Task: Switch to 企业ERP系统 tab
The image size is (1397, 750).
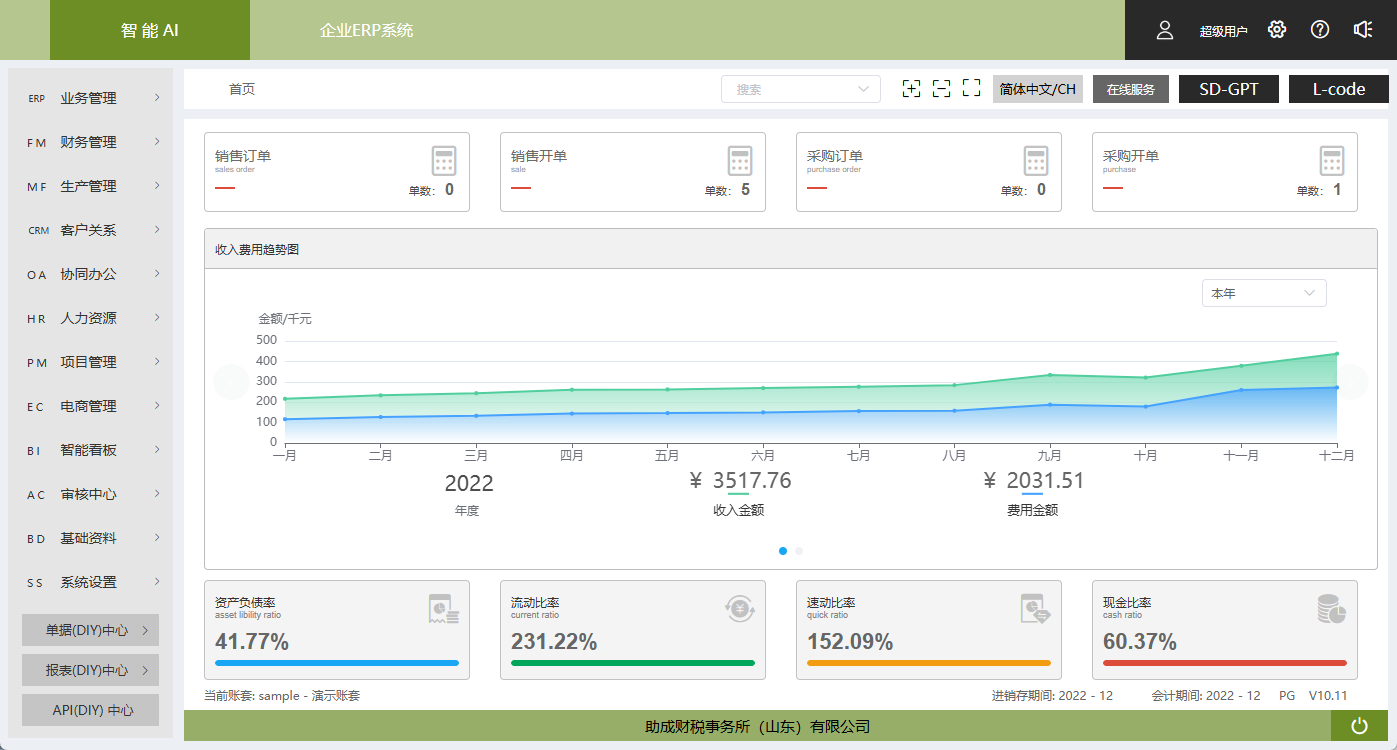Action: point(366,30)
